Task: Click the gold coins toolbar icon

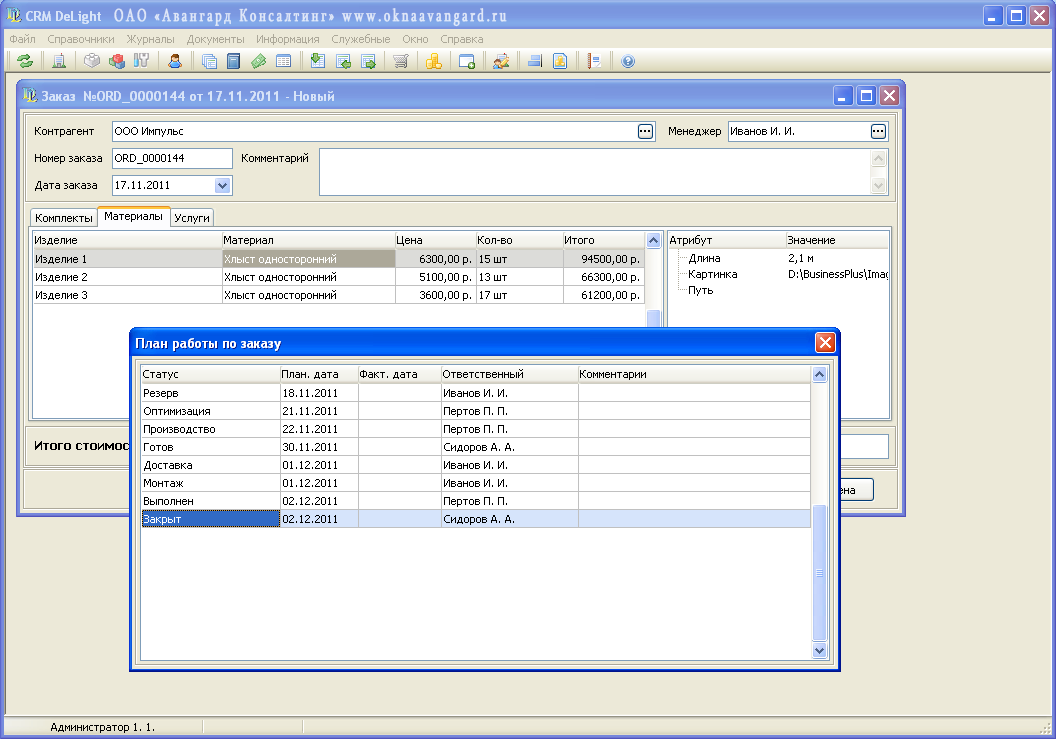Action: [x=433, y=61]
